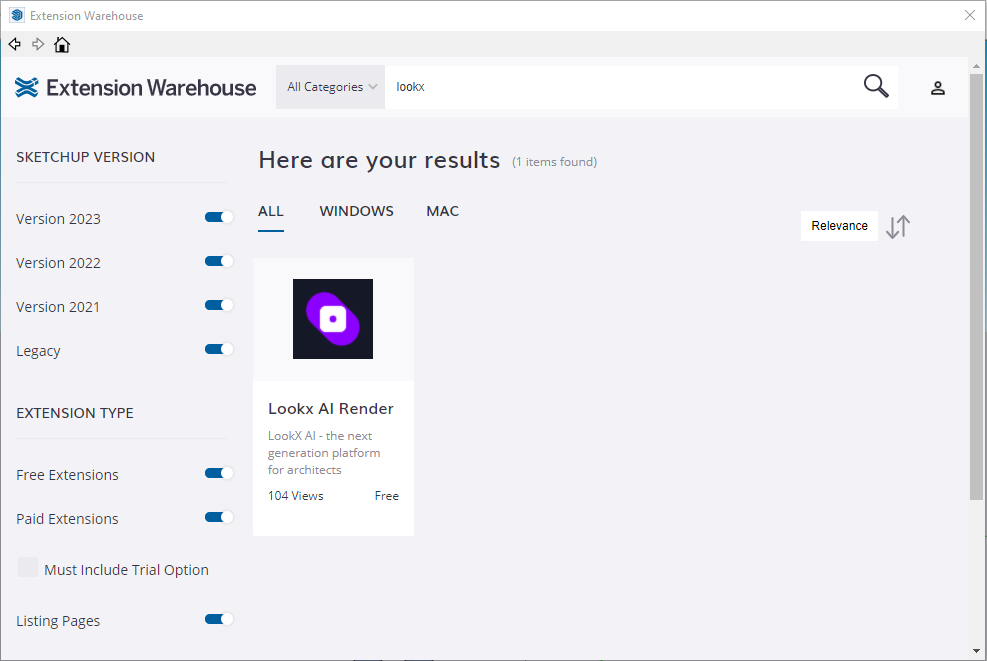Click the vertical scrollbar down arrow
Viewport: 987px width, 661px height.
coord(976,651)
